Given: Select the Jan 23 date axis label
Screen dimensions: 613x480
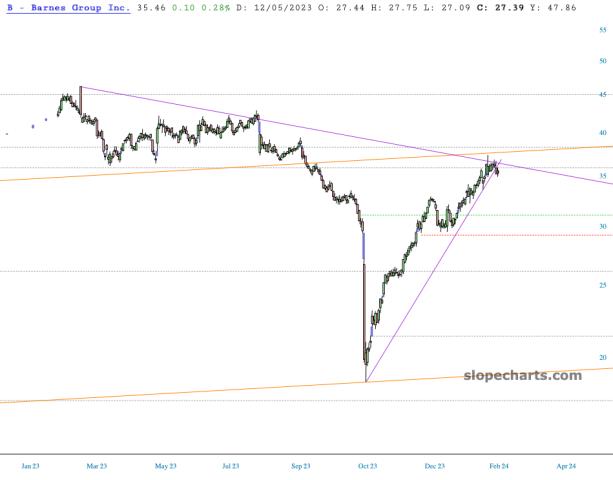Looking at the screenshot, I should tap(30, 465).
